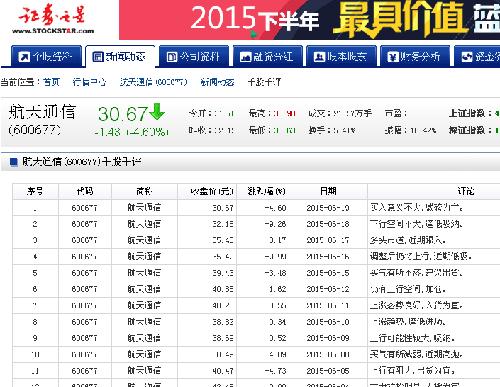Click 航天通信(600677) breadcrumb link

pyautogui.click(x=154, y=82)
